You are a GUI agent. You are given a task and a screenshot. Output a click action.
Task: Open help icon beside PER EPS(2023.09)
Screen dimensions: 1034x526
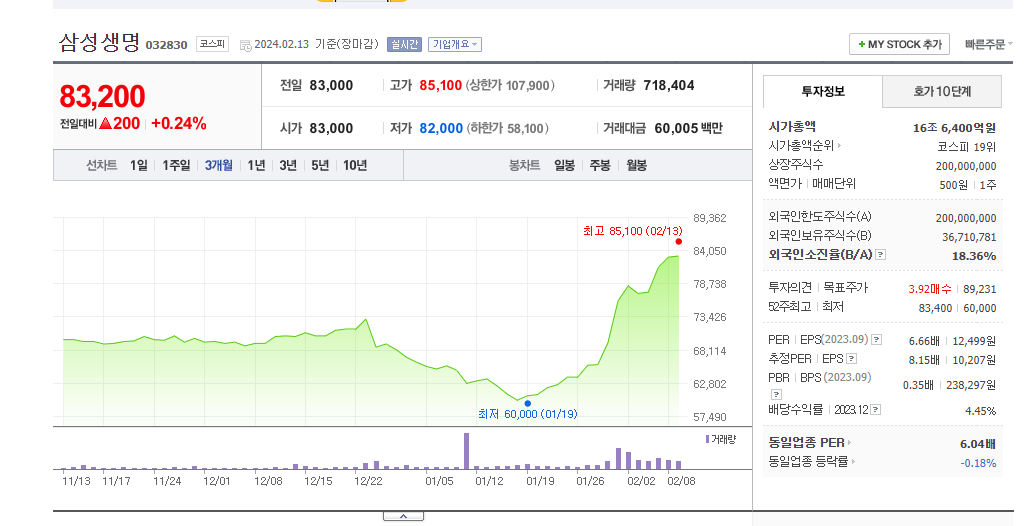[876, 340]
